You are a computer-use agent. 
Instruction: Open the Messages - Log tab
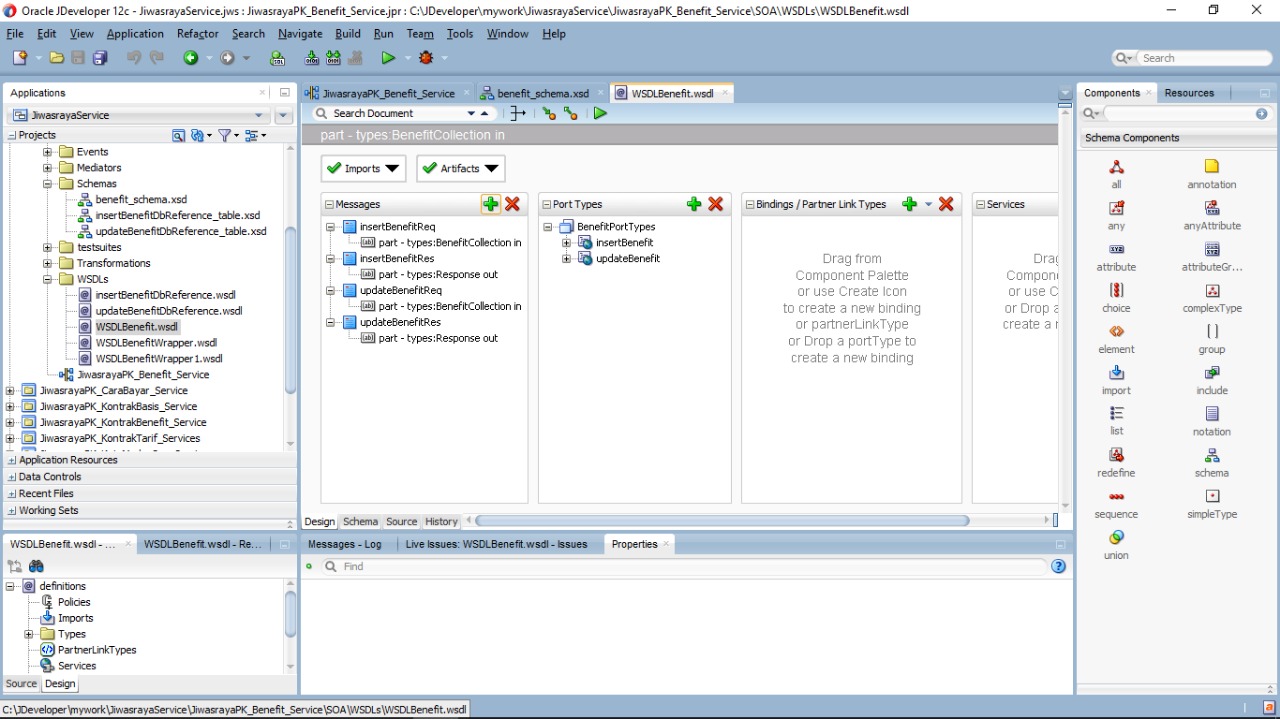pyautogui.click(x=345, y=544)
